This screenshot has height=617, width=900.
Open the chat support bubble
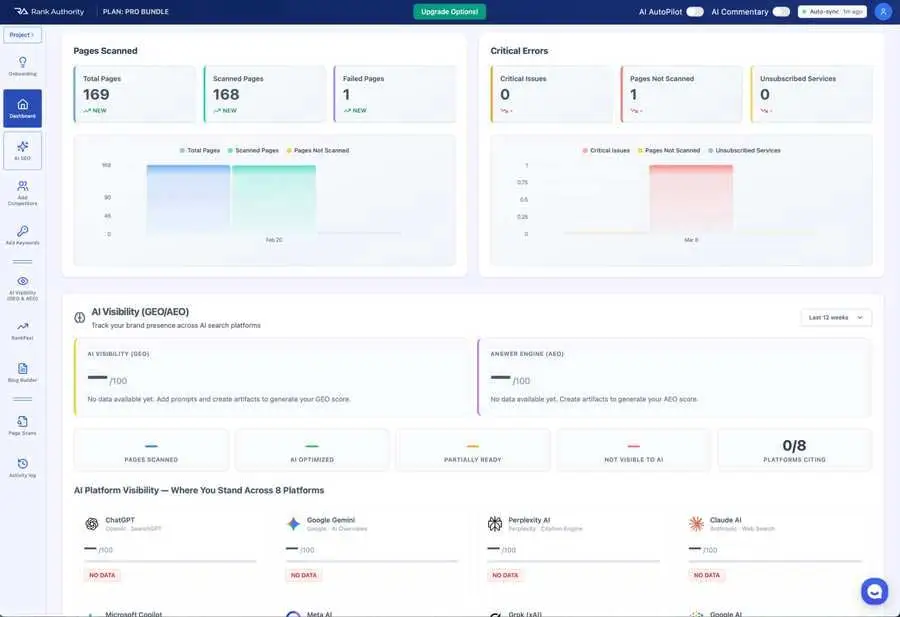pyautogui.click(x=874, y=591)
